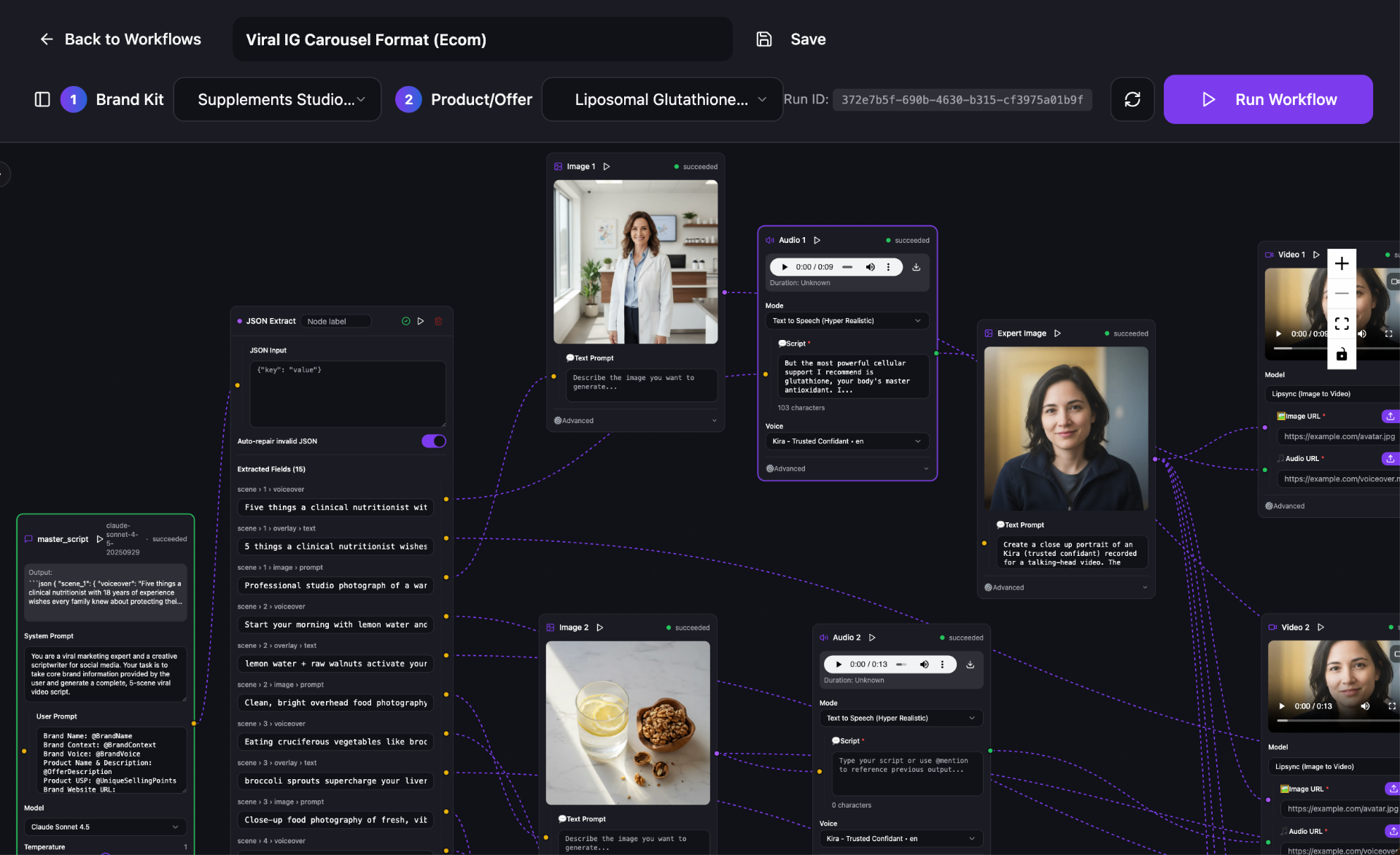This screenshot has height=855, width=1400.
Task: Click the Run Workflow button
Action: [1268, 99]
